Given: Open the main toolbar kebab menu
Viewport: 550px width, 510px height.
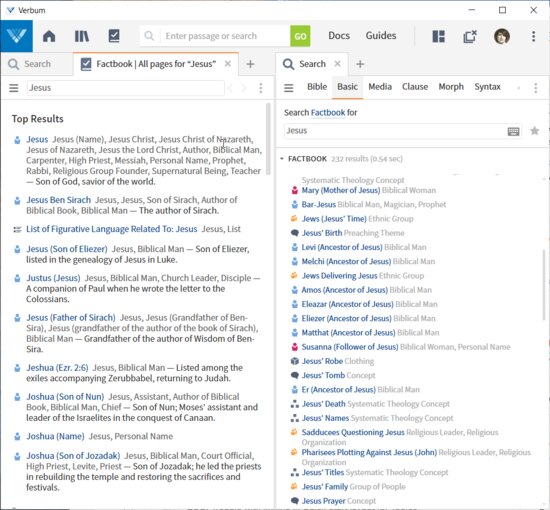Looking at the screenshot, I should pos(534,36).
